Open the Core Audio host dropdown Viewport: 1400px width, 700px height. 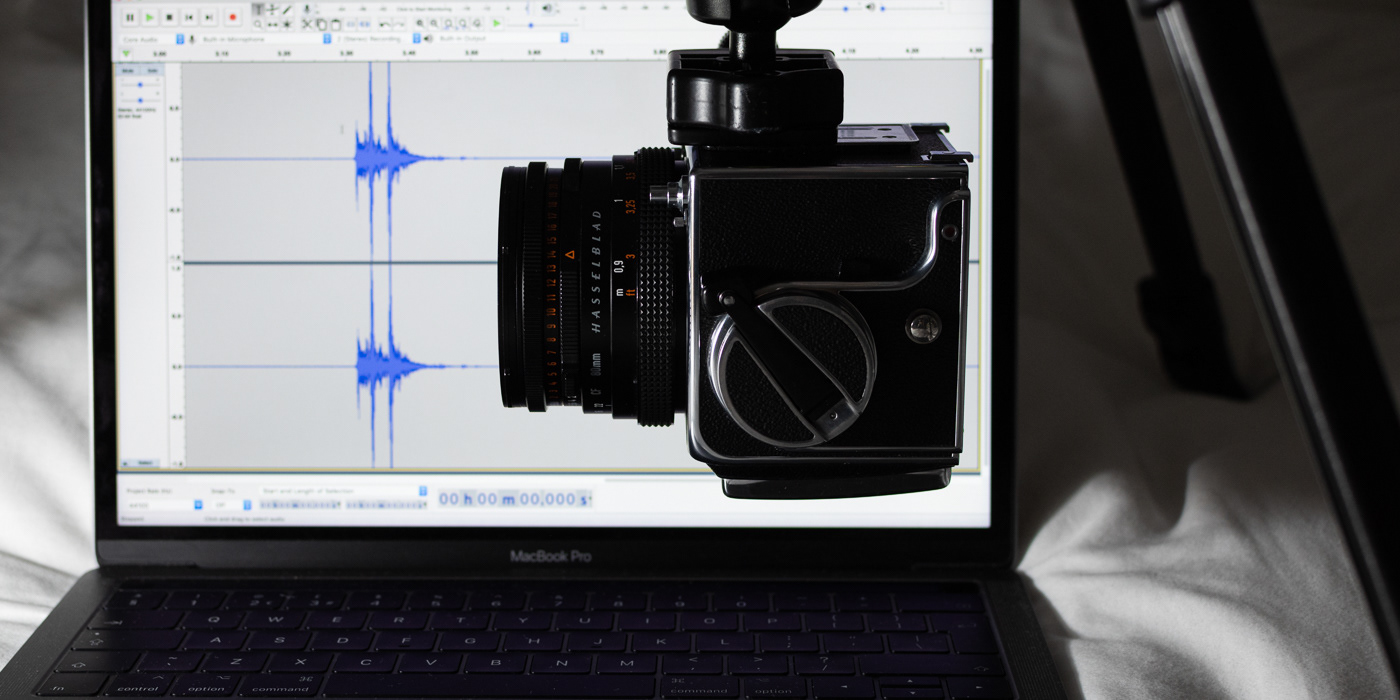[152, 39]
